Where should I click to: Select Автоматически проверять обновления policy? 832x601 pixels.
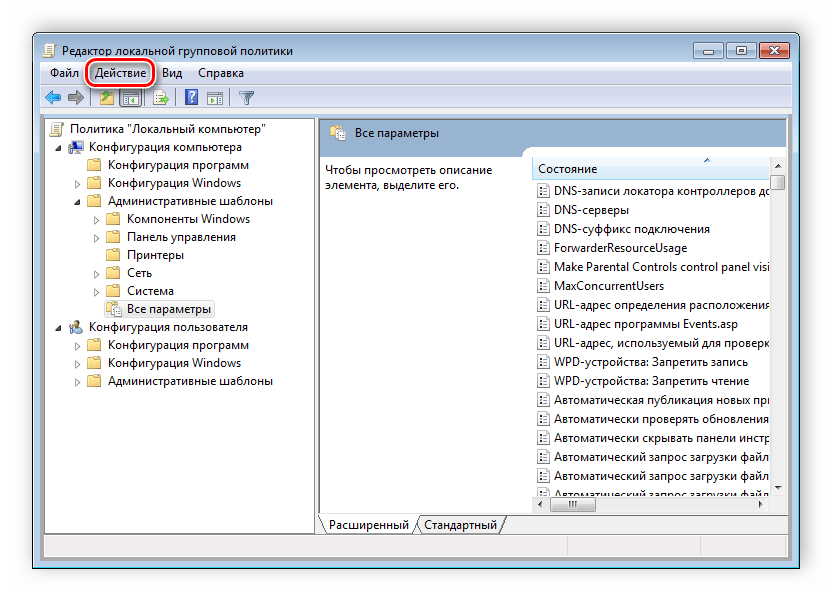(661, 420)
